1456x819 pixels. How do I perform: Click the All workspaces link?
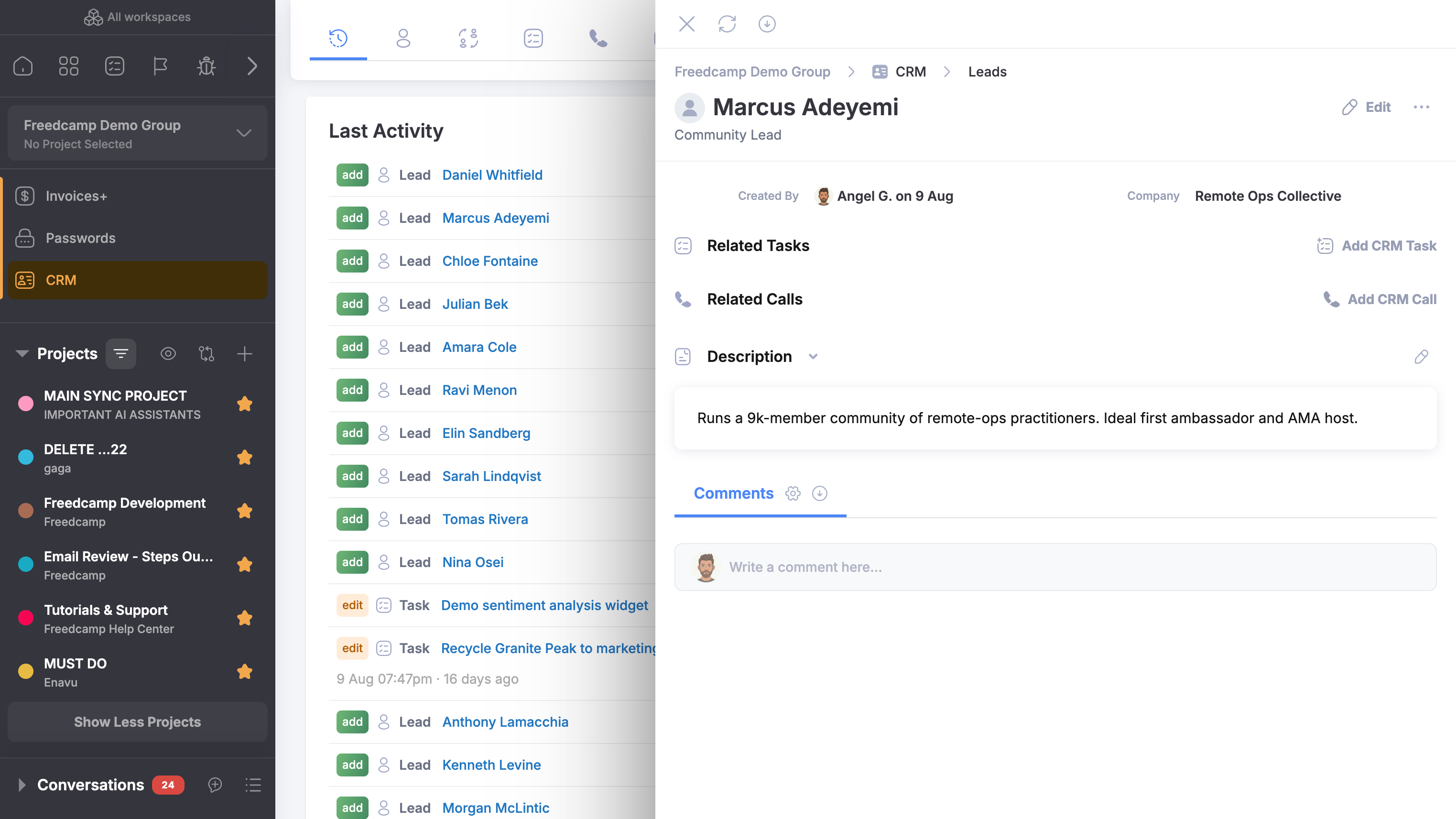click(137, 17)
